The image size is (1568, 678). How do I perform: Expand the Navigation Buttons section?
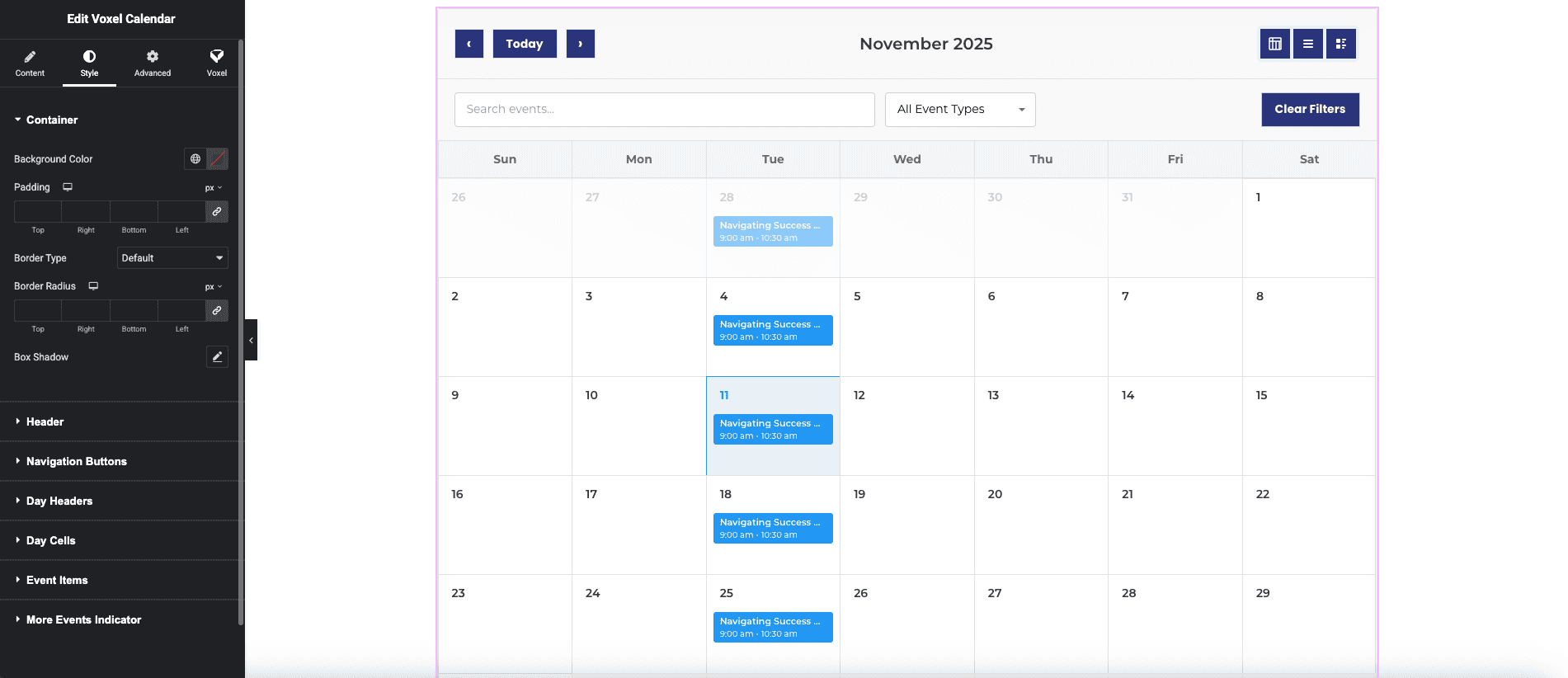coord(76,461)
